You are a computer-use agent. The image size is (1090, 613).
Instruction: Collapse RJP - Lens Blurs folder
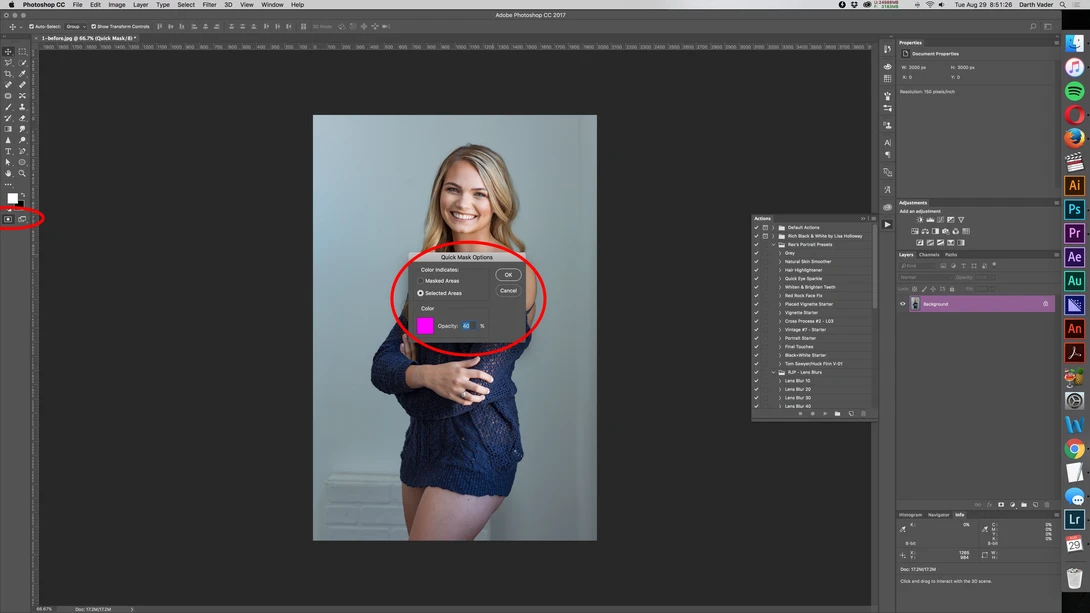pos(773,373)
